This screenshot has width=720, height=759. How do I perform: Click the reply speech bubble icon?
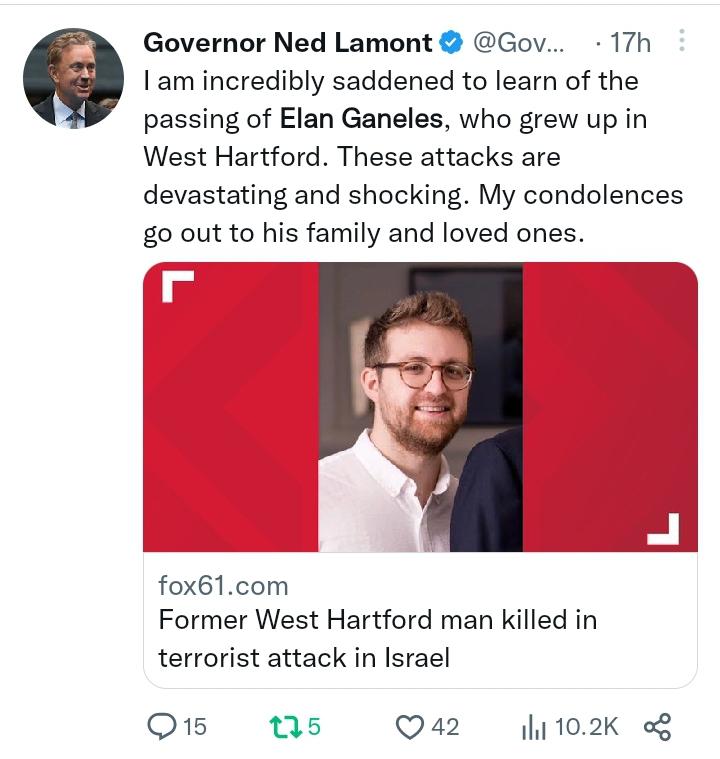[162, 726]
